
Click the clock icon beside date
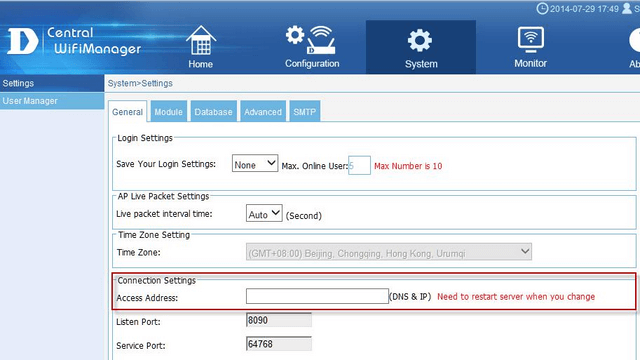click(x=542, y=8)
